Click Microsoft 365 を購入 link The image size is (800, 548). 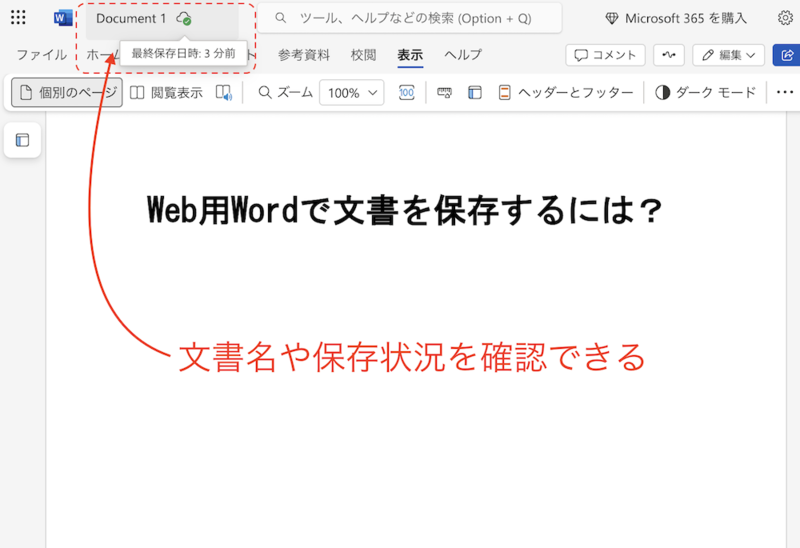click(x=676, y=18)
